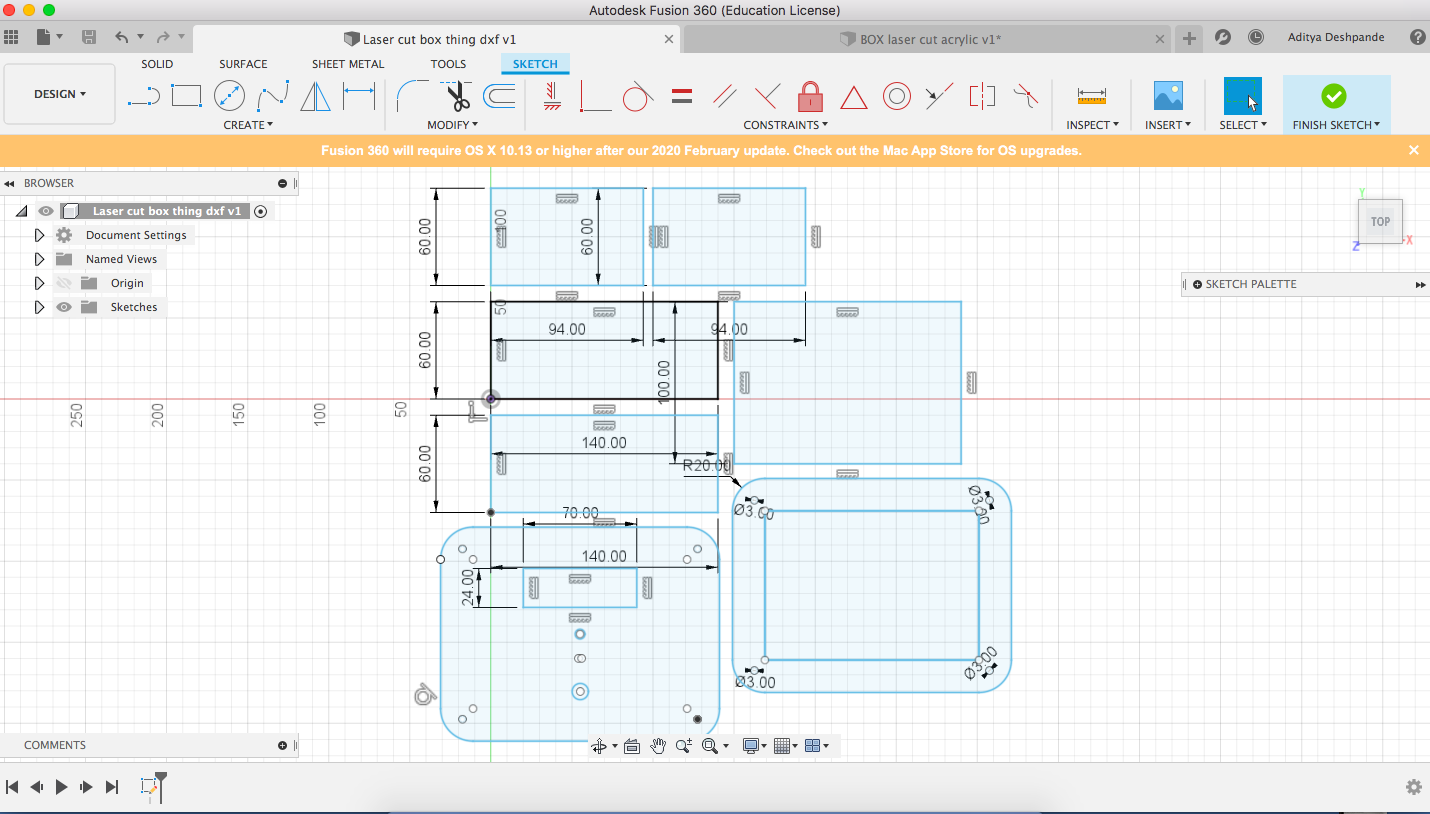Image resolution: width=1430 pixels, height=814 pixels.
Task: Click the Look At tool in navigation bar
Action: pos(631,746)
